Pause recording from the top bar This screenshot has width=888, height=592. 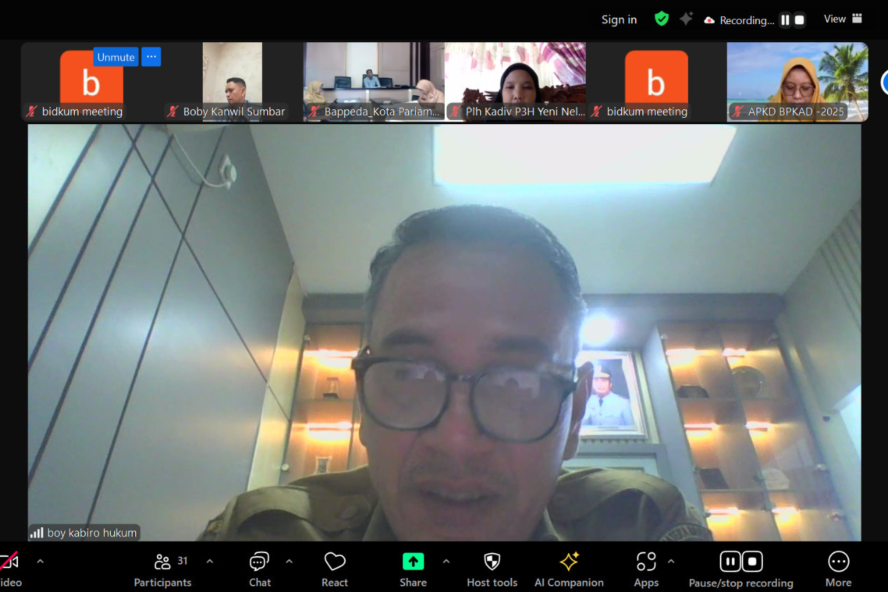click(785, 20)
